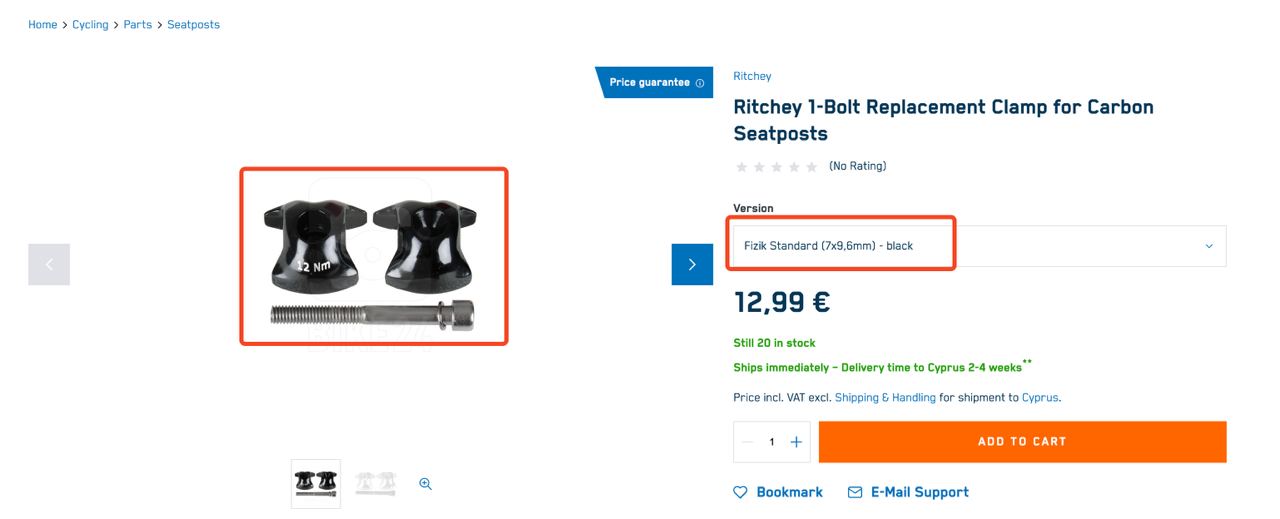Screen dimensions: 1280x519
Task: Decrease quantity with the minus icon
Action: pyautogui.click(x=748, y=442)
